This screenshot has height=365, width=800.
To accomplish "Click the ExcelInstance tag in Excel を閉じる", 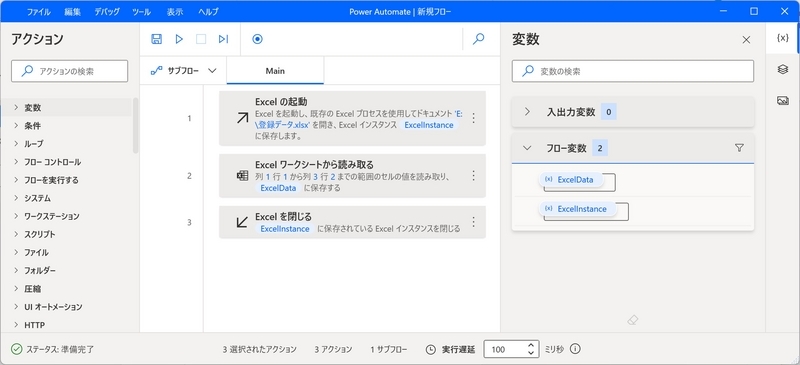I will click(x=285, y=229).
